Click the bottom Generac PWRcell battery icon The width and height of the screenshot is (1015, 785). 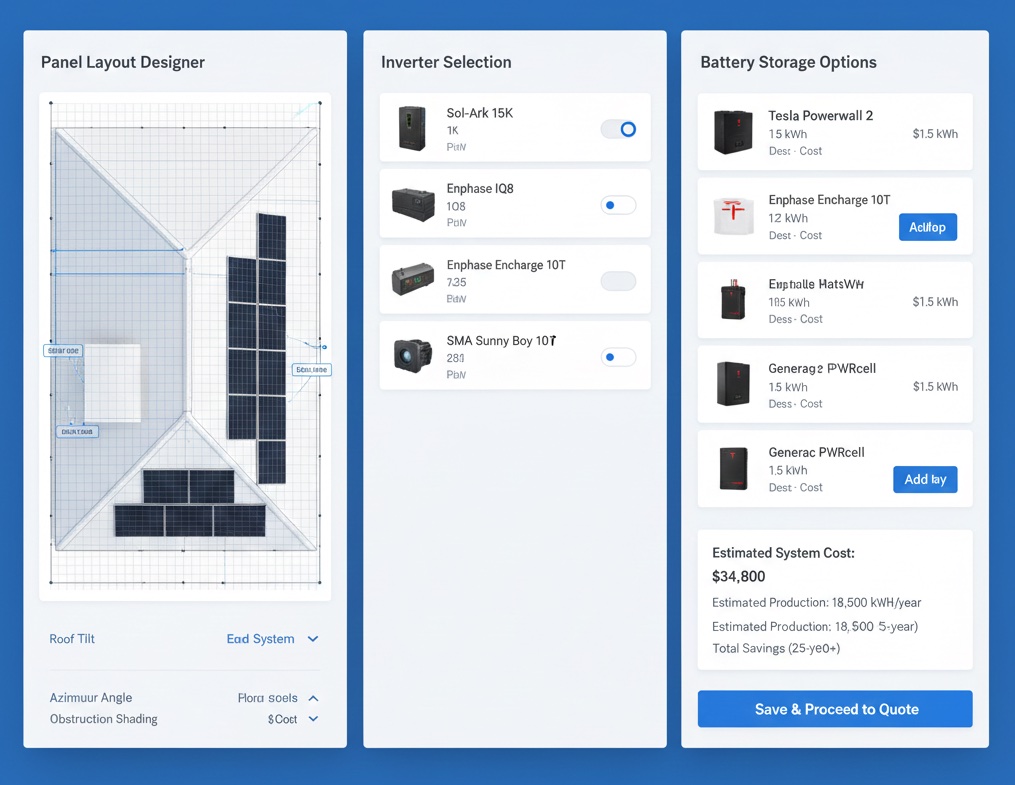[x=733, y=469]
